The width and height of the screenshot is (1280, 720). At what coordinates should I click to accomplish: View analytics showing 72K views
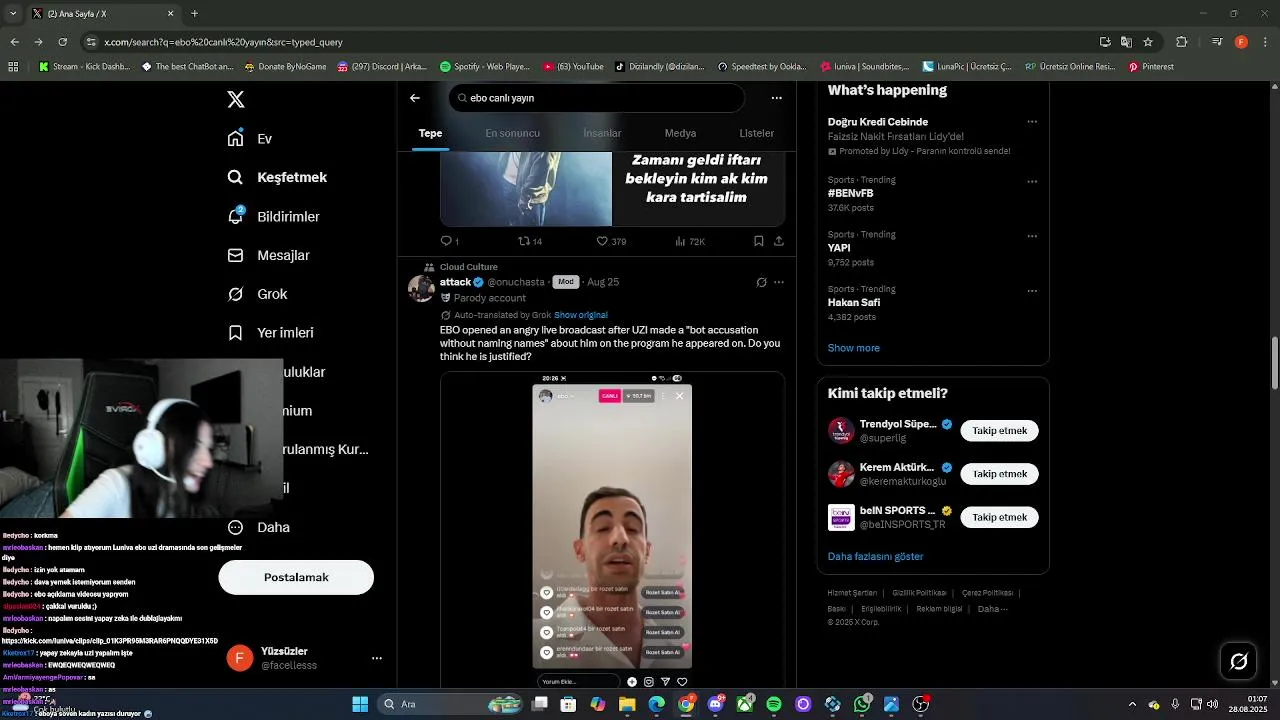[x=690, y=241]
